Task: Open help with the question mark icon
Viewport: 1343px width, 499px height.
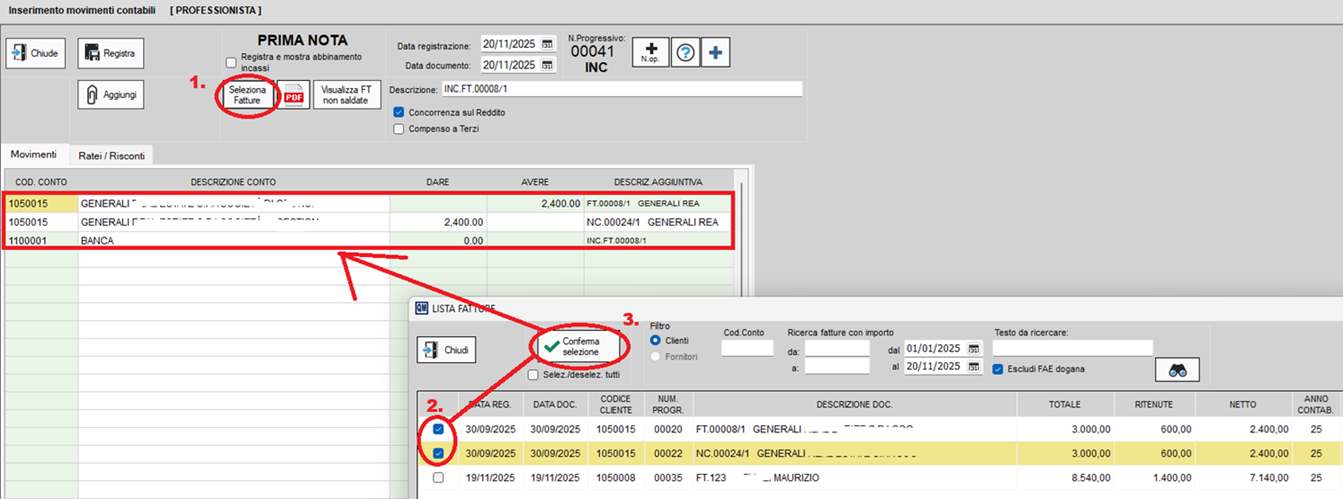Action: pos(685,53)
